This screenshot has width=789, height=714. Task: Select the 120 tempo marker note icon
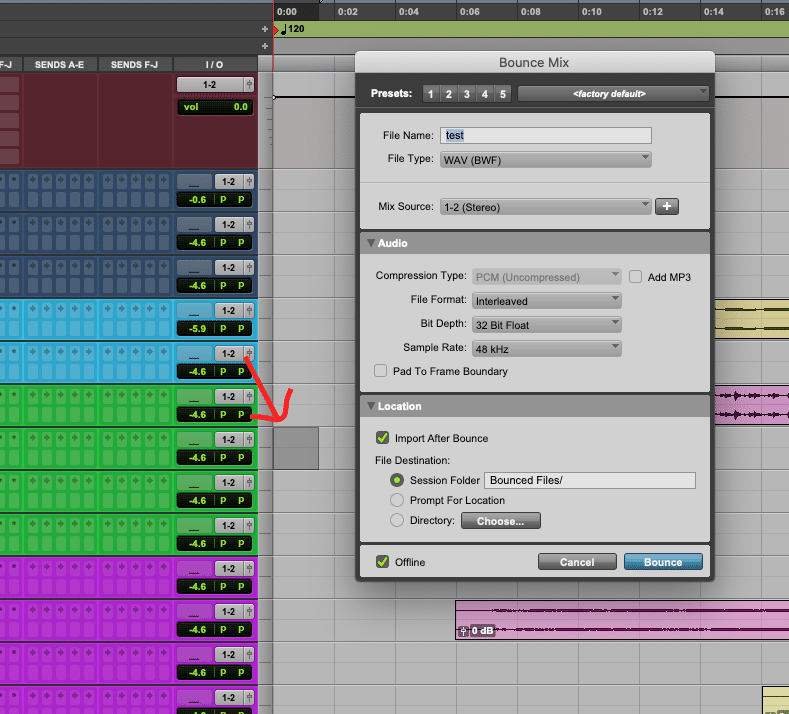[x=284, y=29]
